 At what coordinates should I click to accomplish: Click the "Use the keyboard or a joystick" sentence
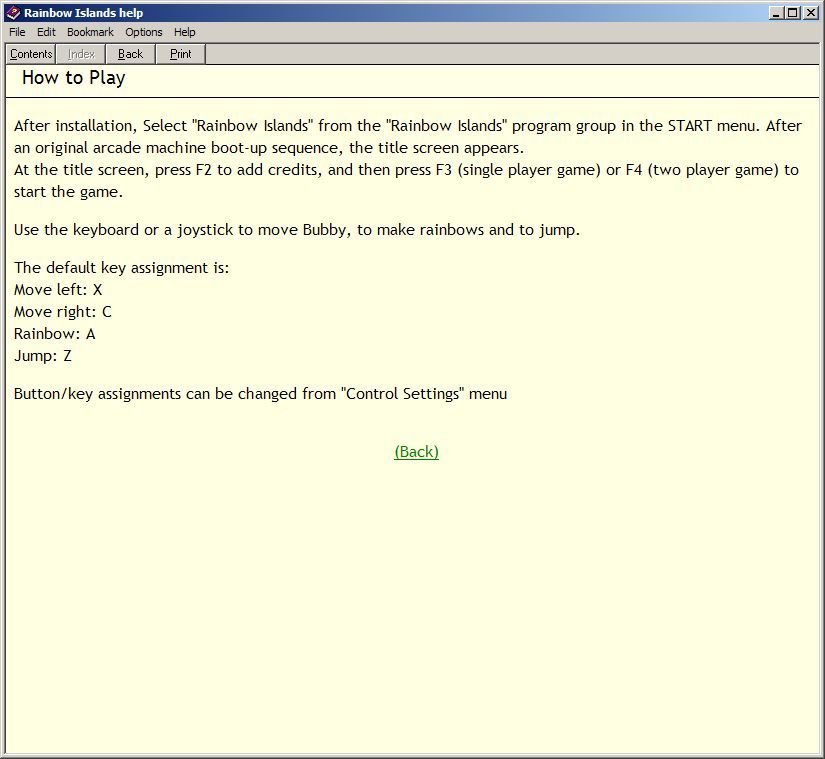(296, 230)
